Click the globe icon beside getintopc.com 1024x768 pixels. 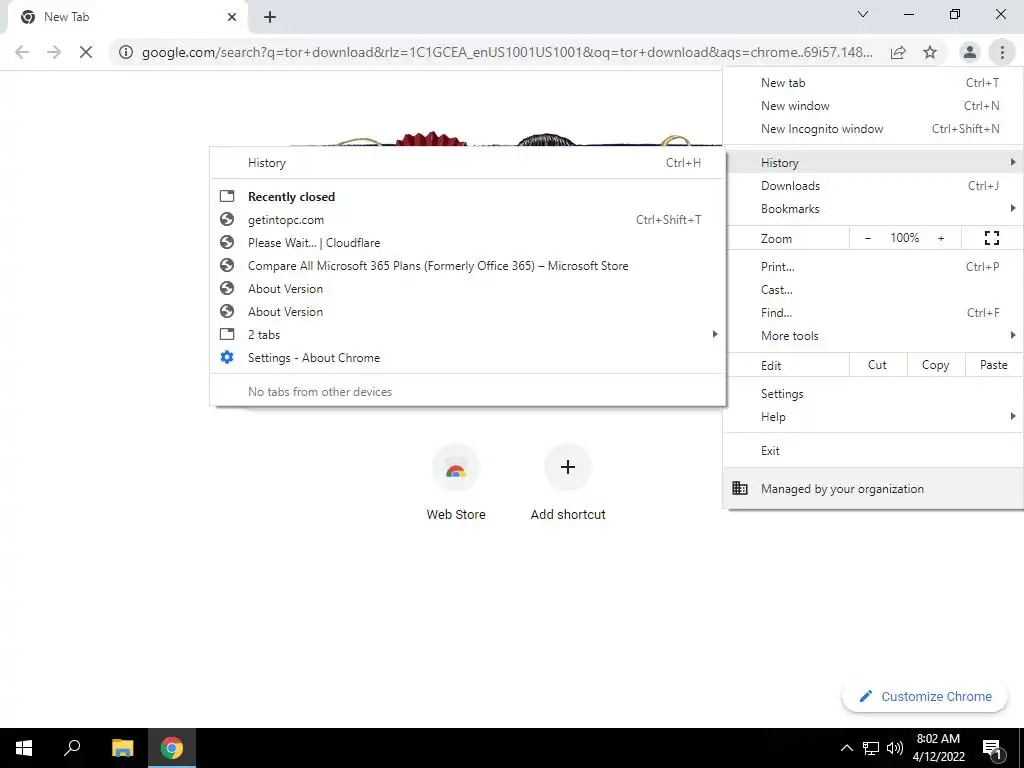tap(227, 219)
